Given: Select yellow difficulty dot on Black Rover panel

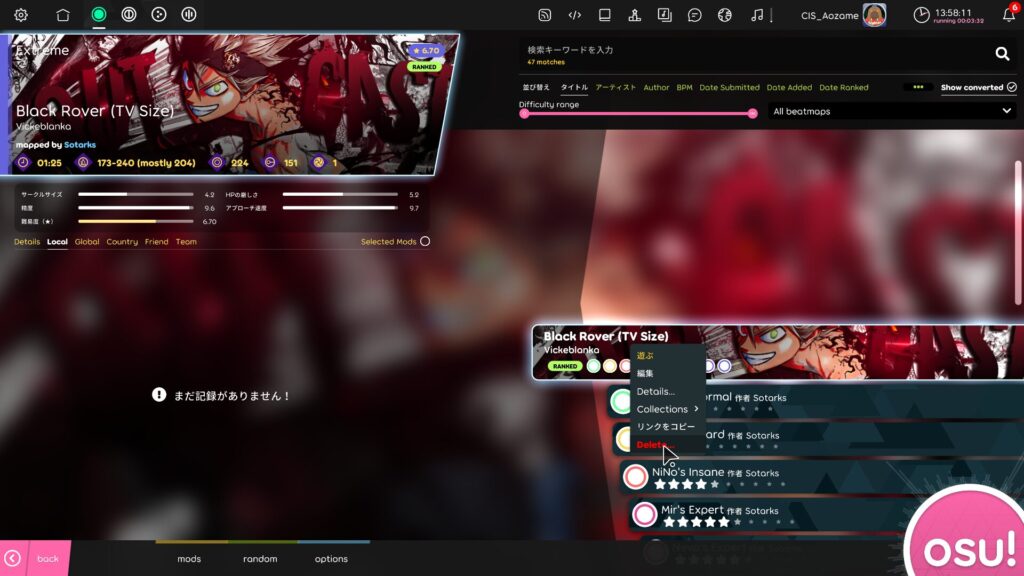Looking at the screenshot, I should click(x=609, y=366).
